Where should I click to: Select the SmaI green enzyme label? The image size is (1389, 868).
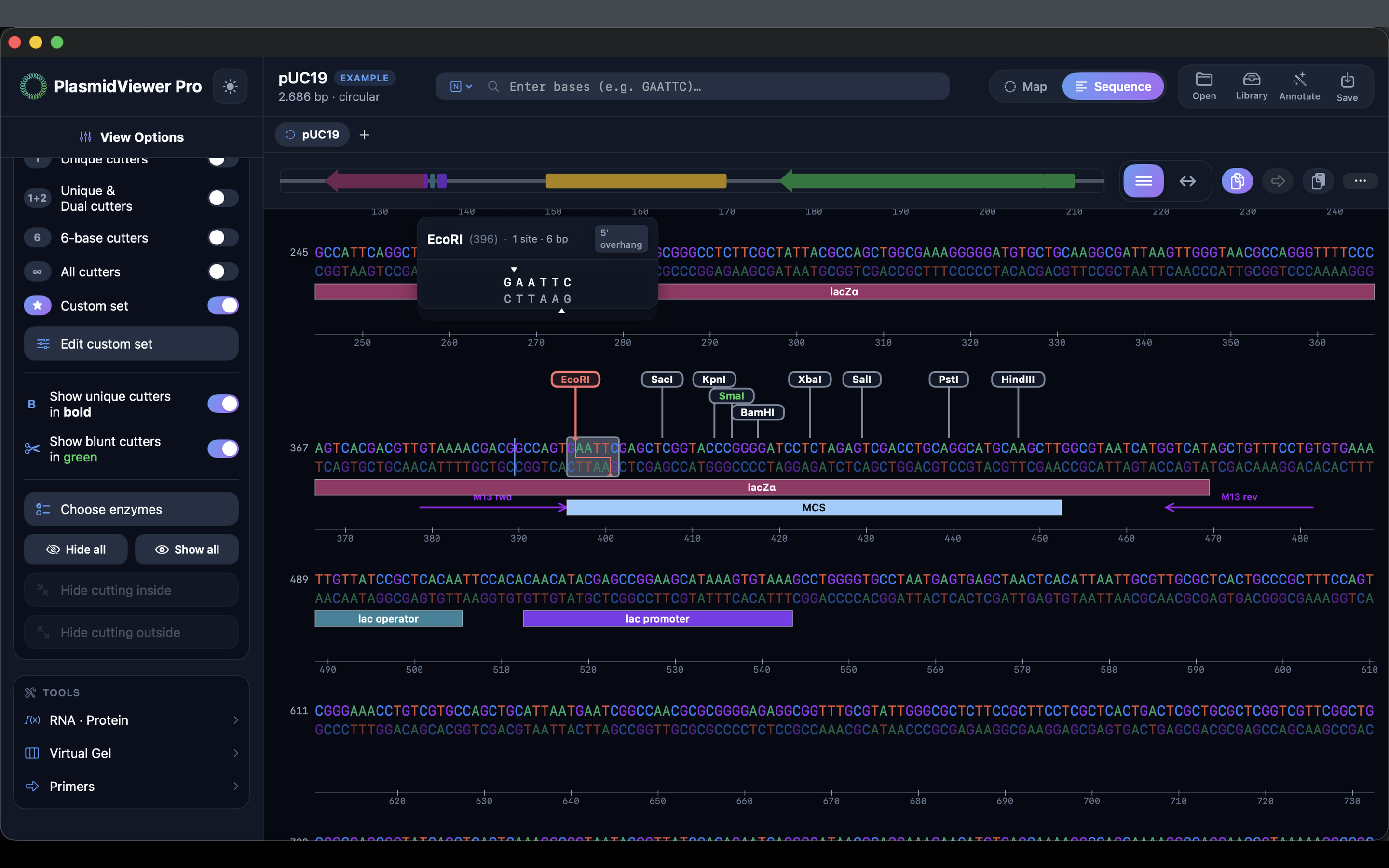tap(731, 396)
